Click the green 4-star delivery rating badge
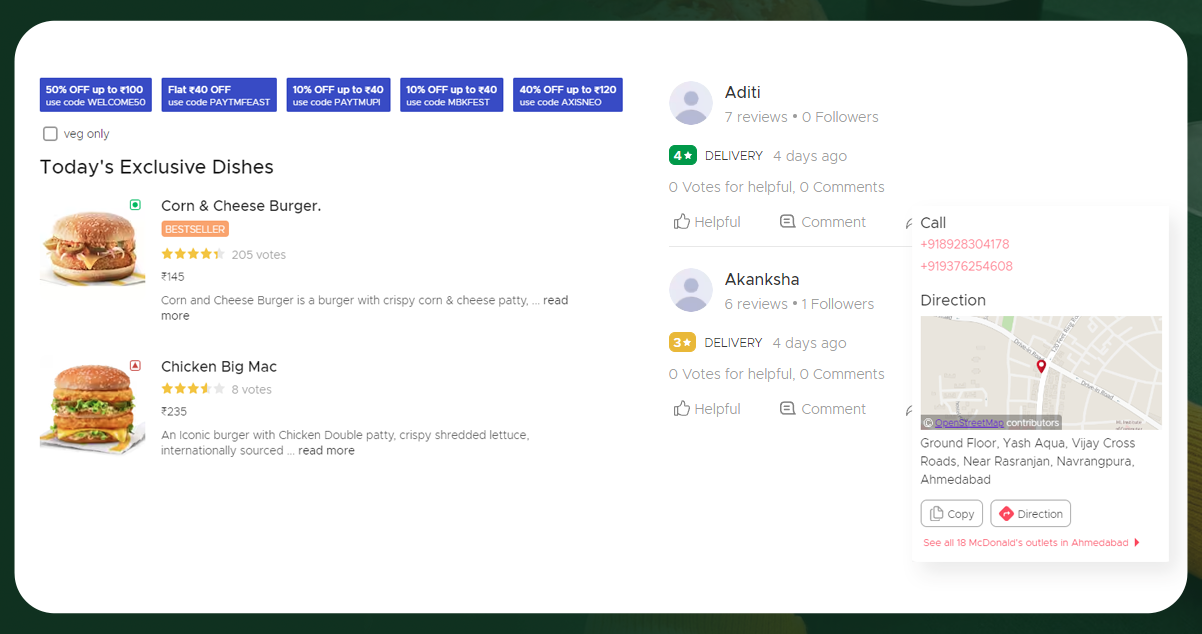This screenshot has width=1202, height=634. (x=682, y=155)
